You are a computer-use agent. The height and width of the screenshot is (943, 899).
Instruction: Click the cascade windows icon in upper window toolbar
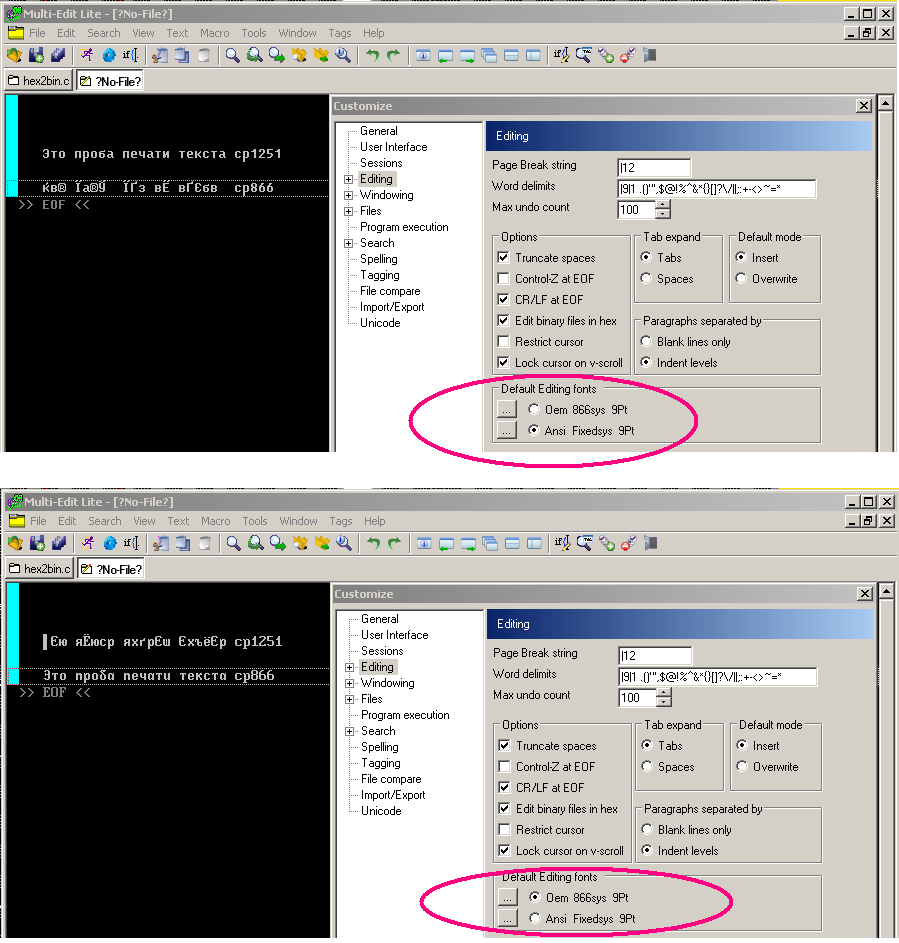pos(489,56)
